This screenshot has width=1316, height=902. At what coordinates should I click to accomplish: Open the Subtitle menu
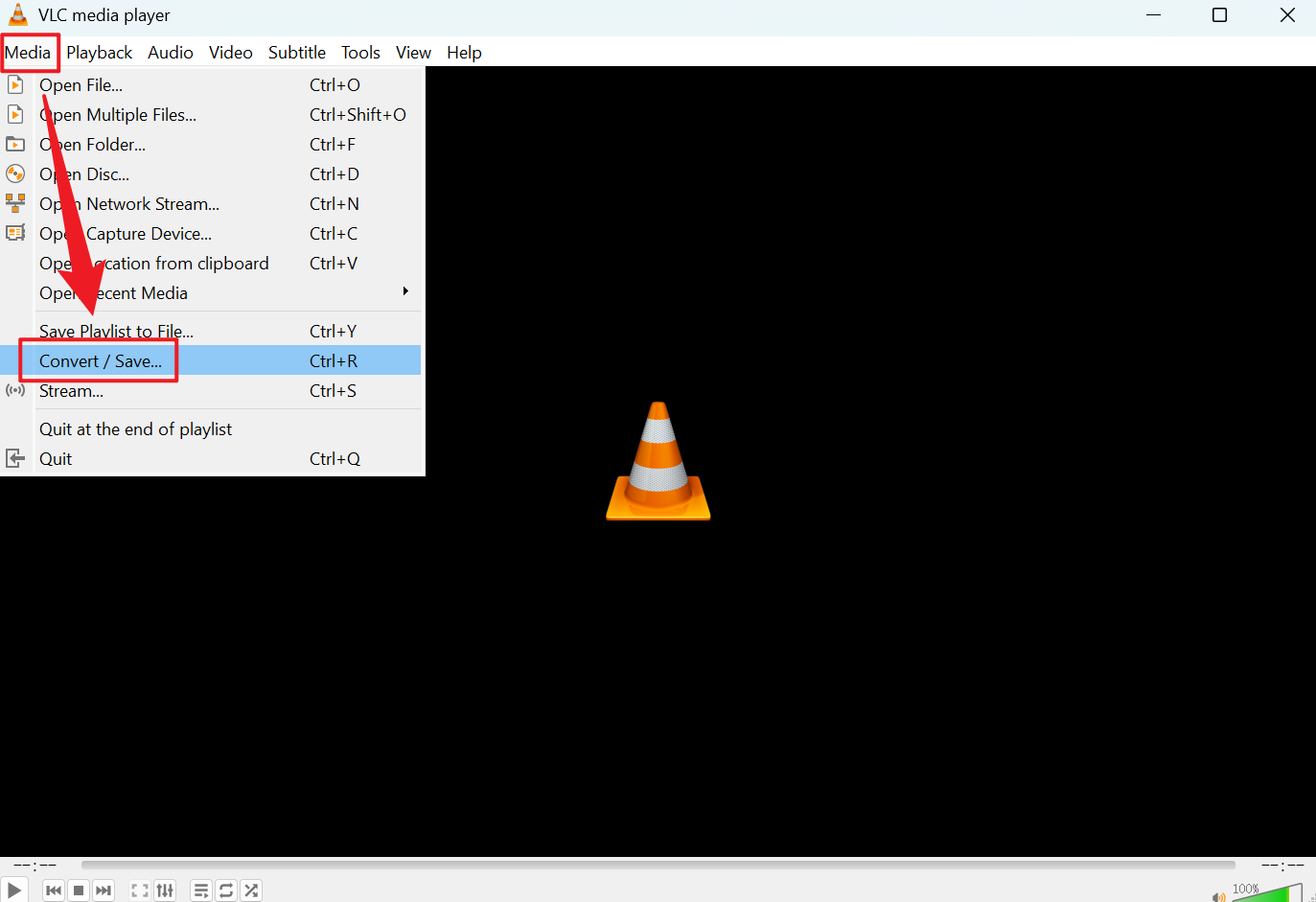[x=297, y=53]
